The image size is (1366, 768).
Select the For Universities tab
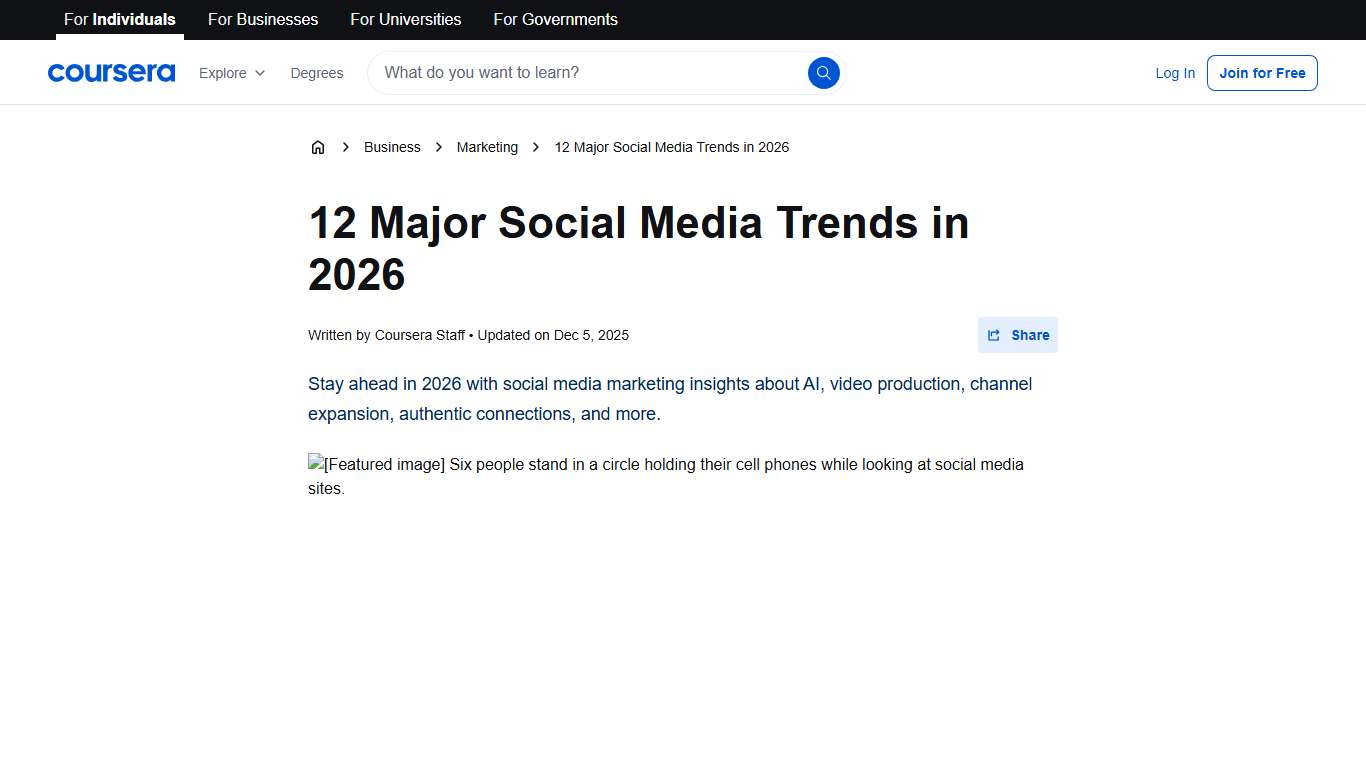tap(405, 19)
